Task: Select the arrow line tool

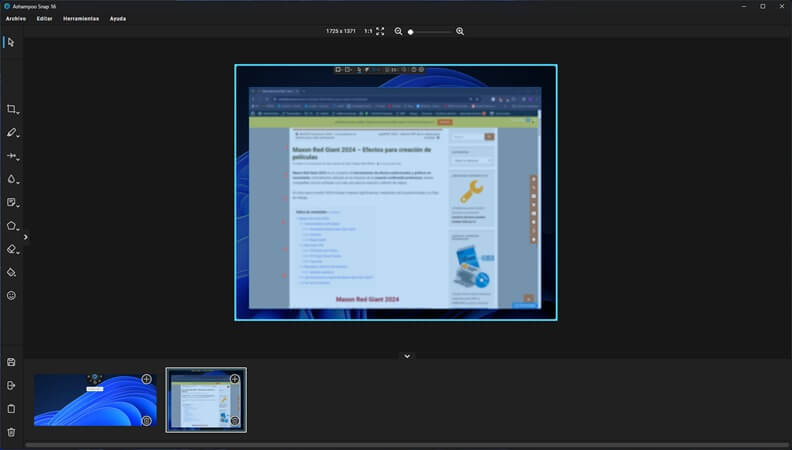Action: tap(12, 156)
